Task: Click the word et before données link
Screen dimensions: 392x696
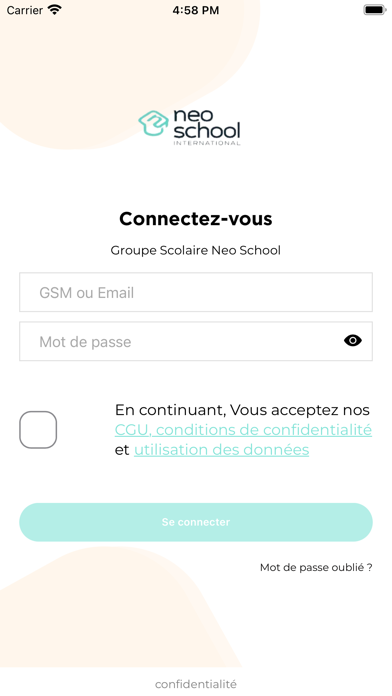Action: [122, 450]
